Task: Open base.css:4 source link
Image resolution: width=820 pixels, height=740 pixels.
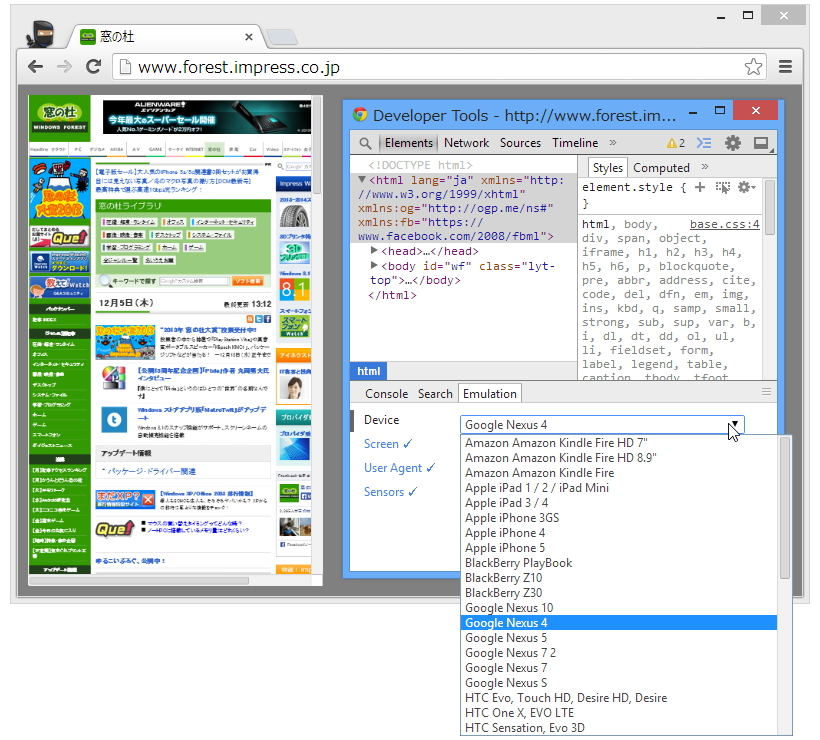Action: [724, 224]
